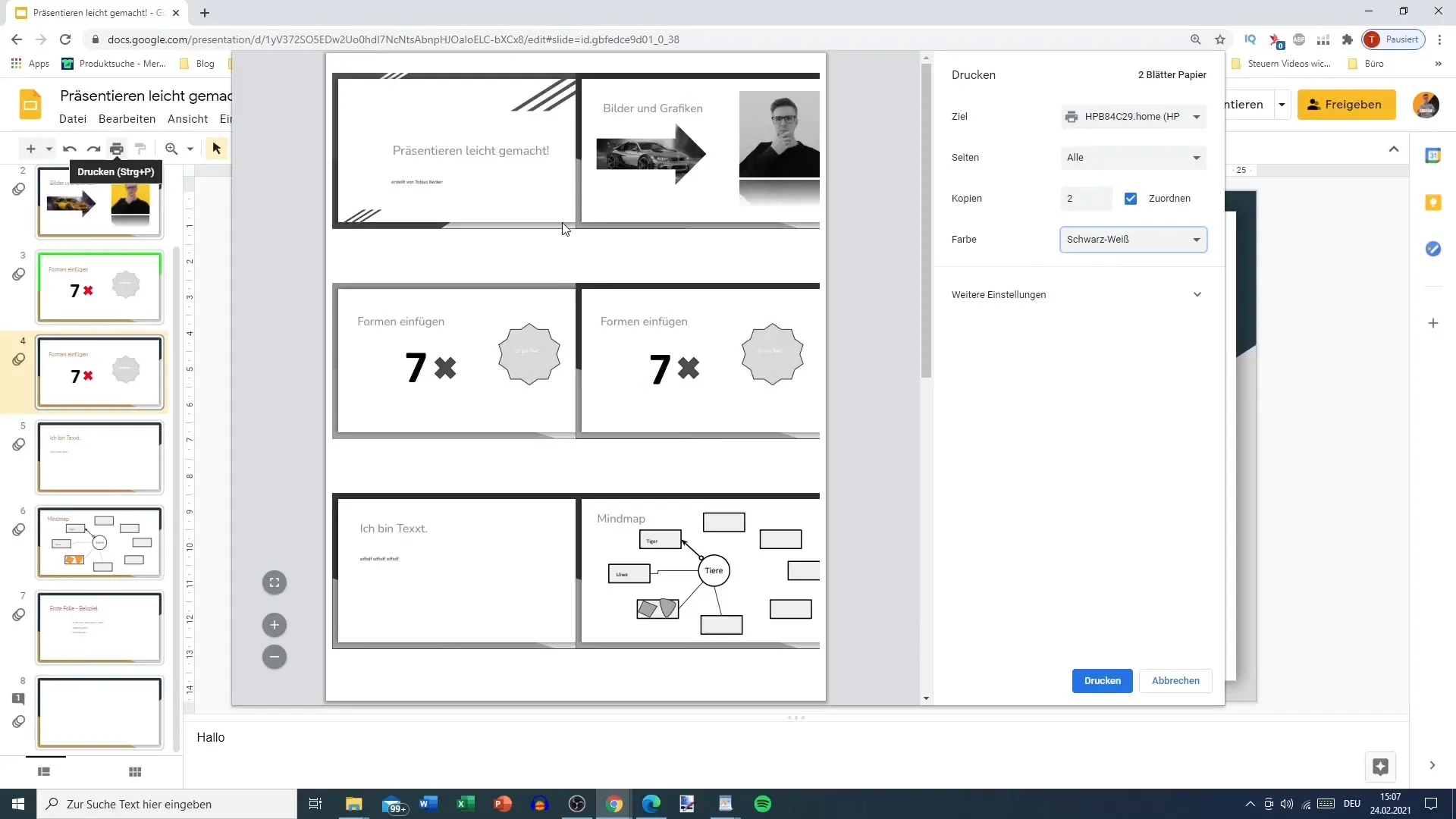Switch to filmstrip list view icon
1456x819 pixels.
pyautogui.click(x=44, y=772)
